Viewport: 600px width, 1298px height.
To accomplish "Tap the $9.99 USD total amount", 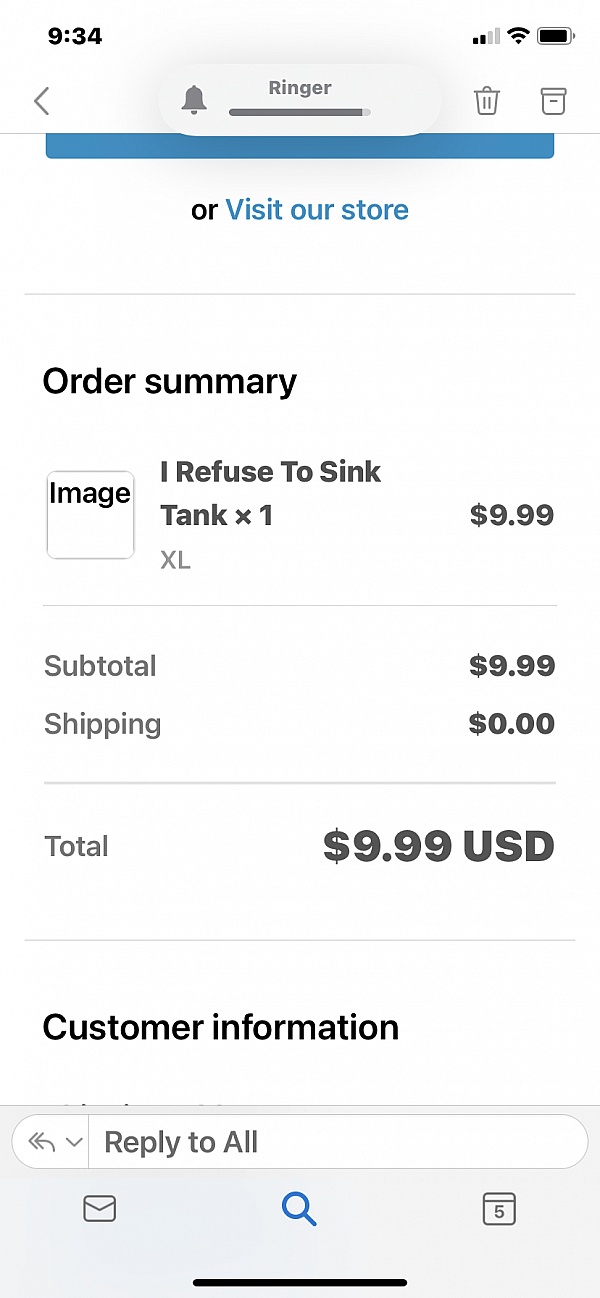I will [438, 846].
